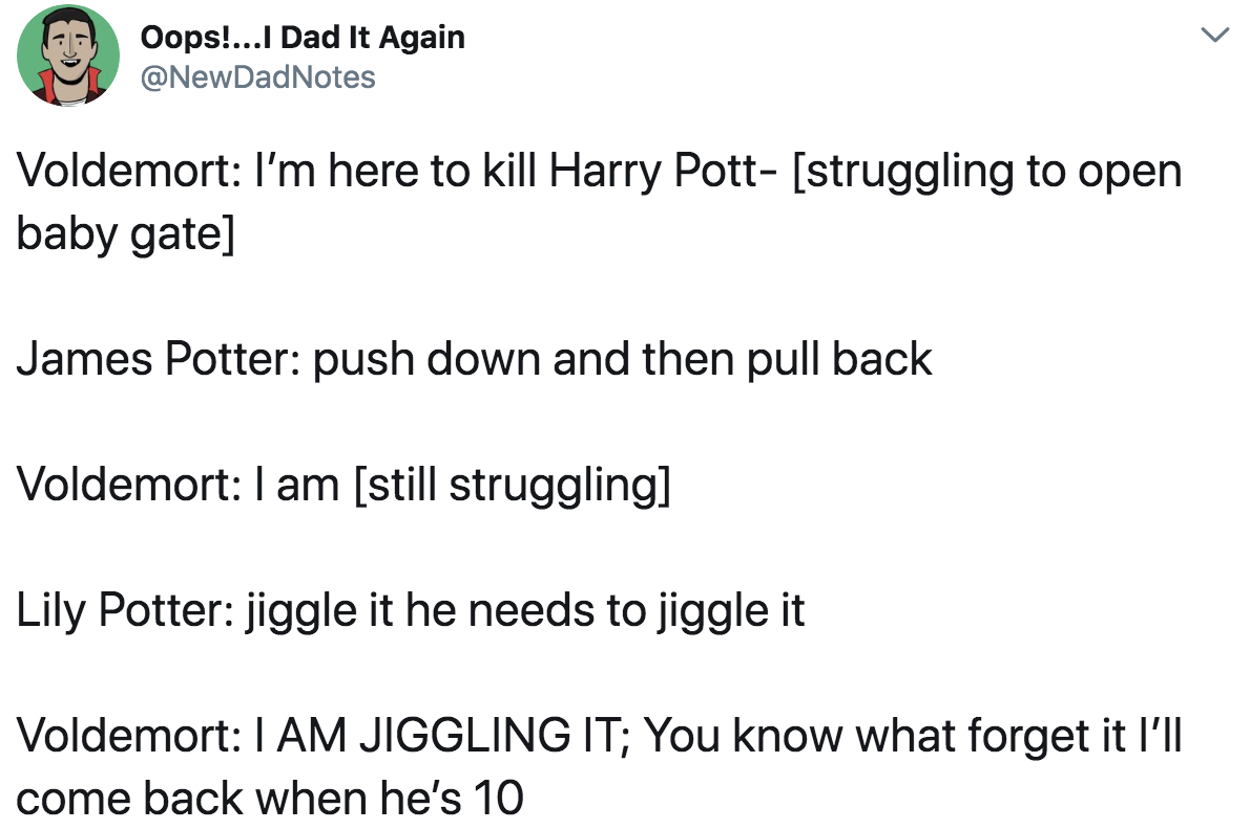Expand the tweet options chevron

(x=1214, y=37)
